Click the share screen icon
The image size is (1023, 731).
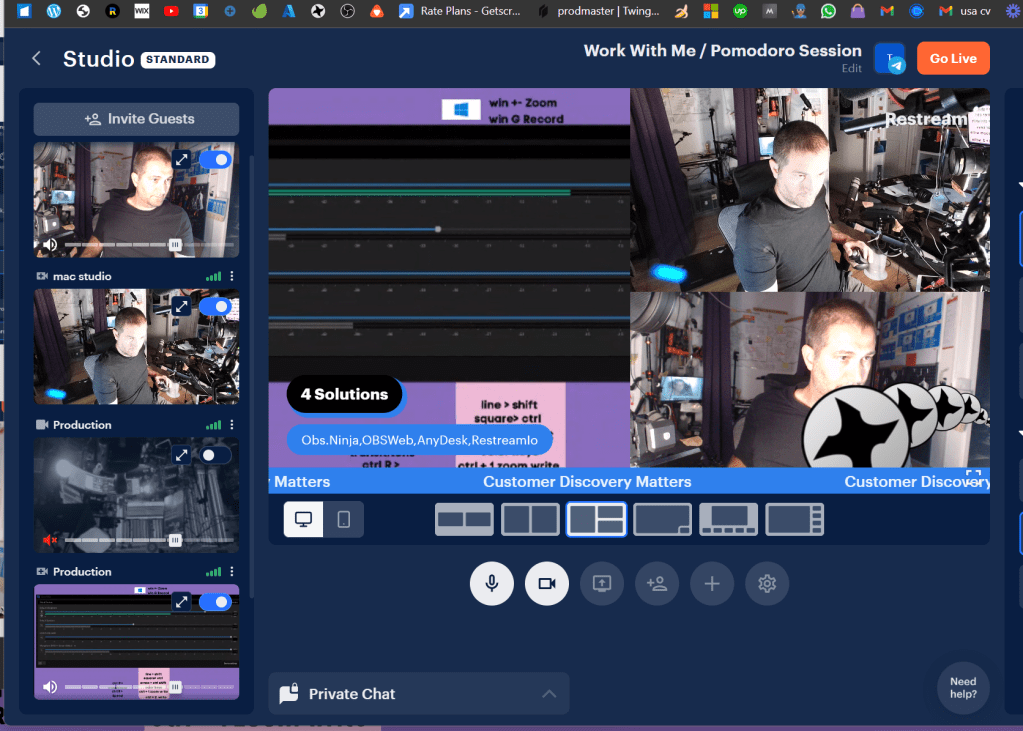(602, 583)
